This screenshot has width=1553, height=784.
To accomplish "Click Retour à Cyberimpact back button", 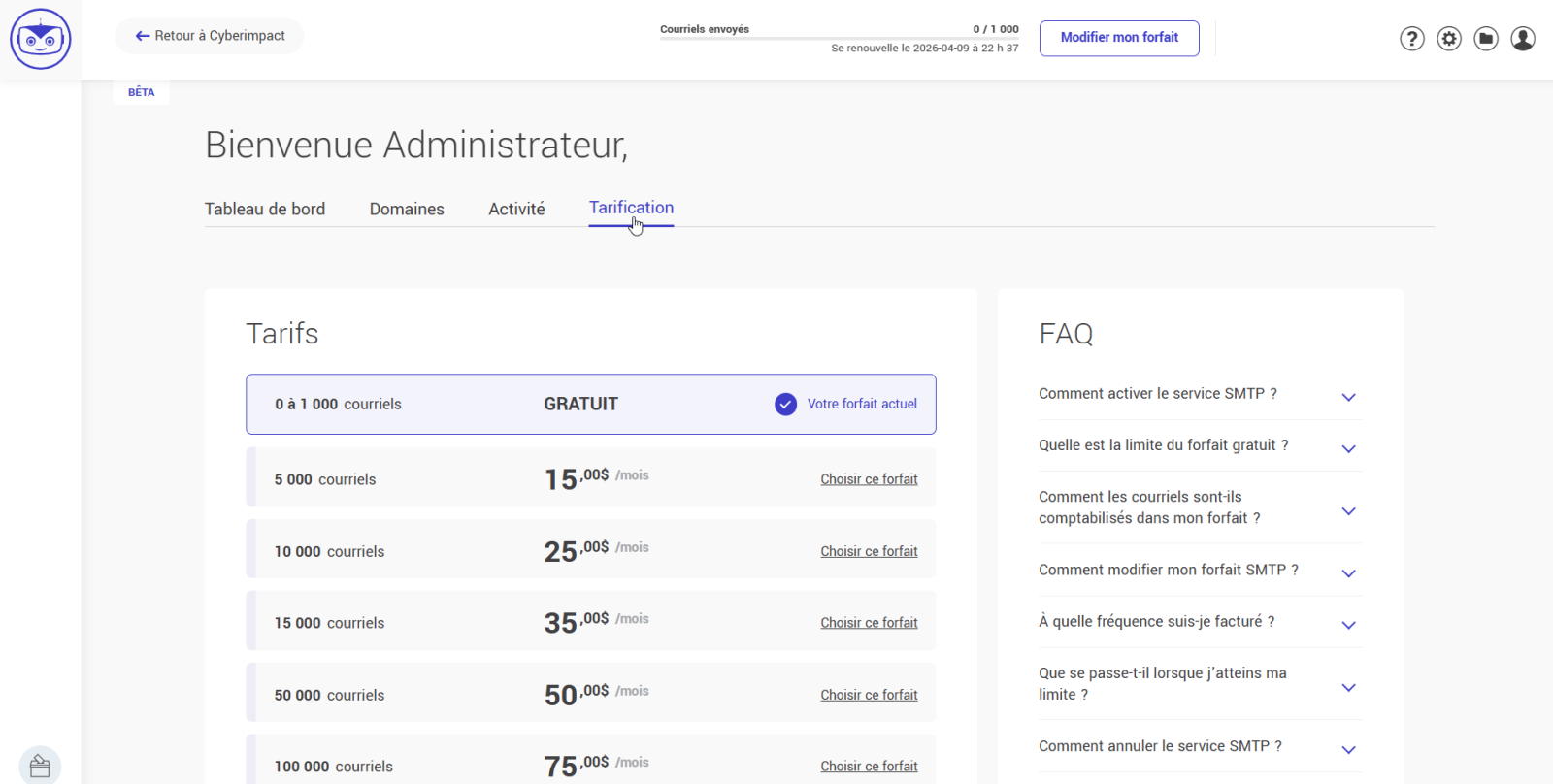I will coord(210,36).
